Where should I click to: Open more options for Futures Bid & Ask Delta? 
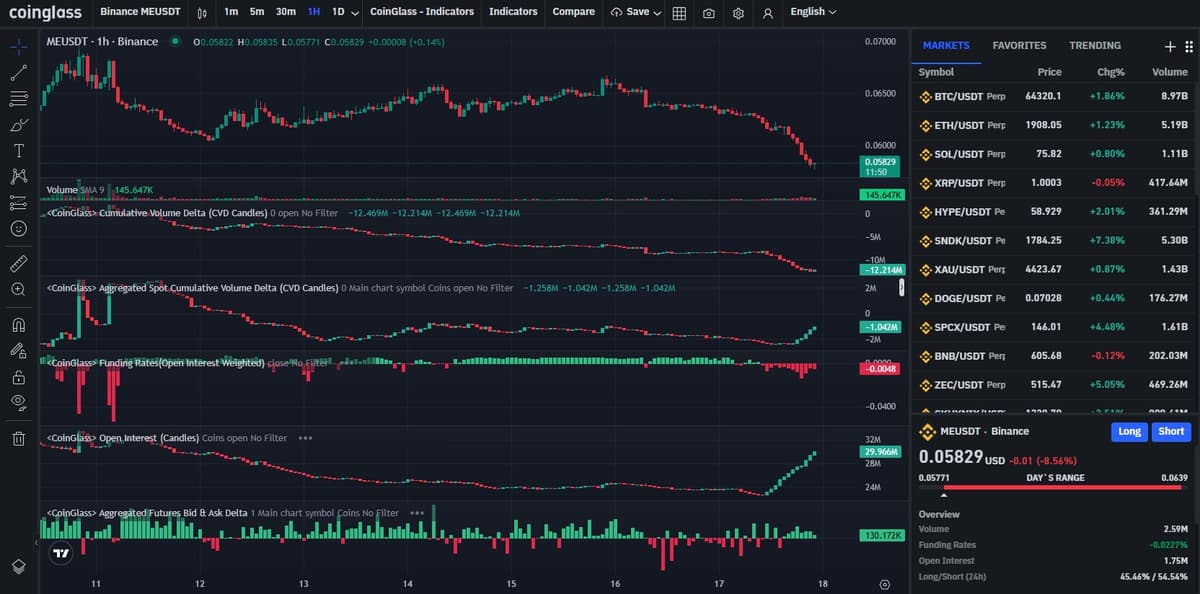click(417, 513)
